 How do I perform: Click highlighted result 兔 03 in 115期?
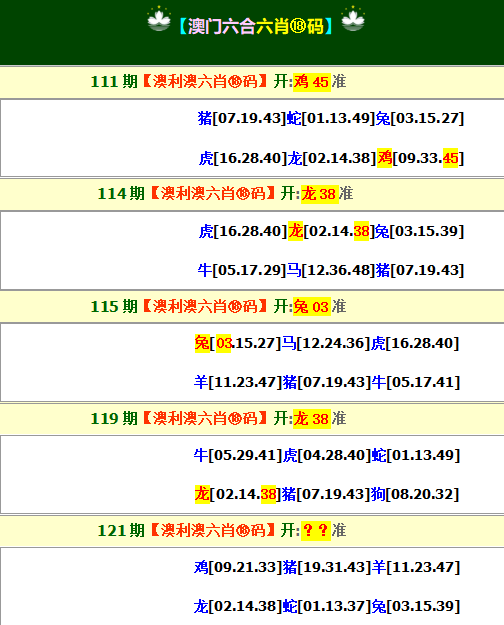[312, 307]
